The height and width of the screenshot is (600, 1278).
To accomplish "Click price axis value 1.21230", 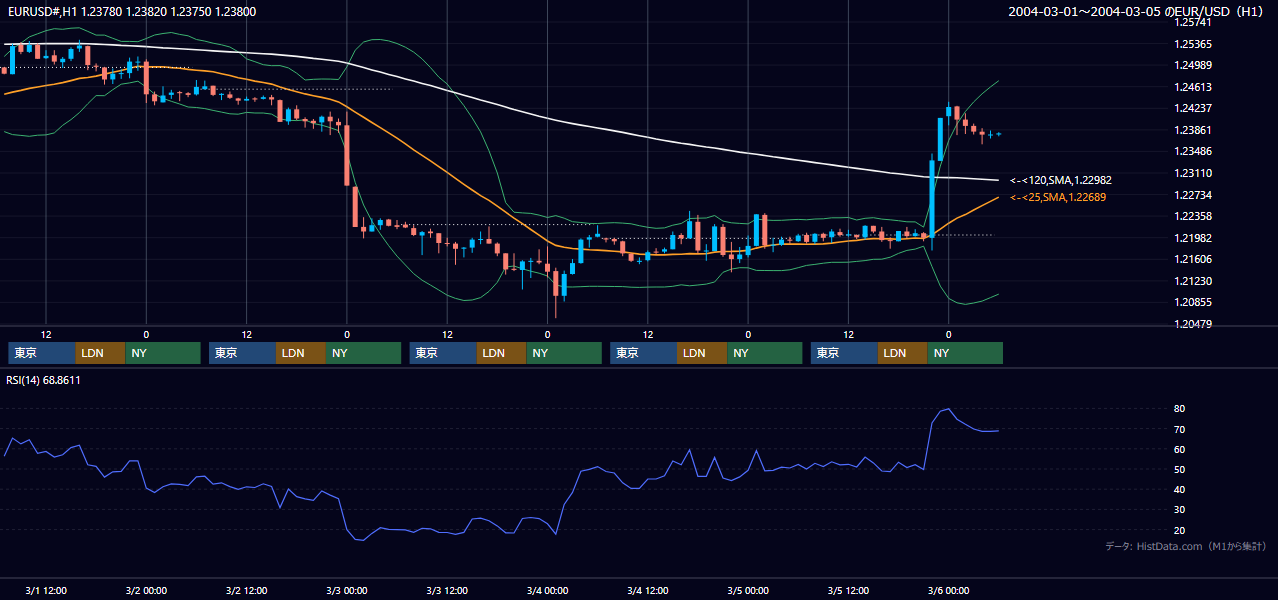I will [1192, 281].
